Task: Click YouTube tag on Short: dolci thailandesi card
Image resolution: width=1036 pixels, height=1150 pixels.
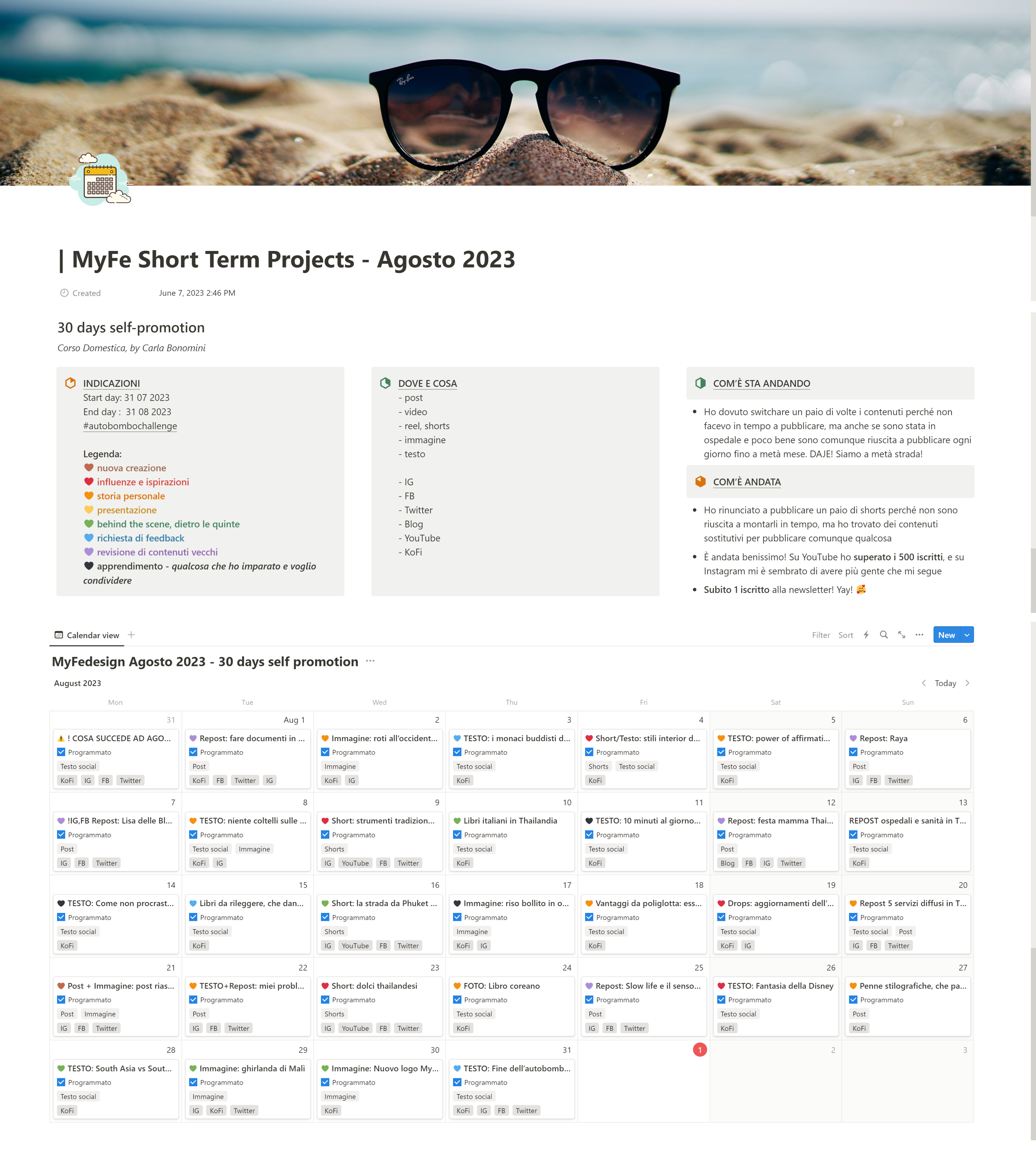Action: (x=355, y=1028)
